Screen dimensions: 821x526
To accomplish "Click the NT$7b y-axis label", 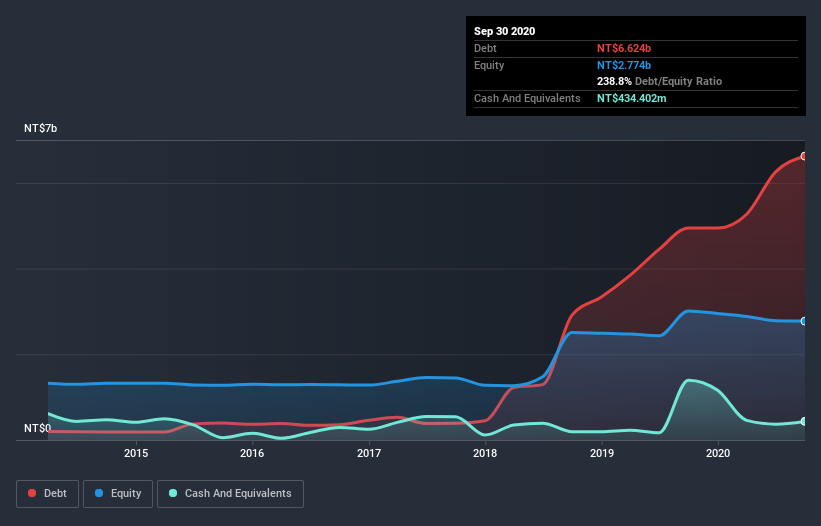I will click(x=40, y=128).
